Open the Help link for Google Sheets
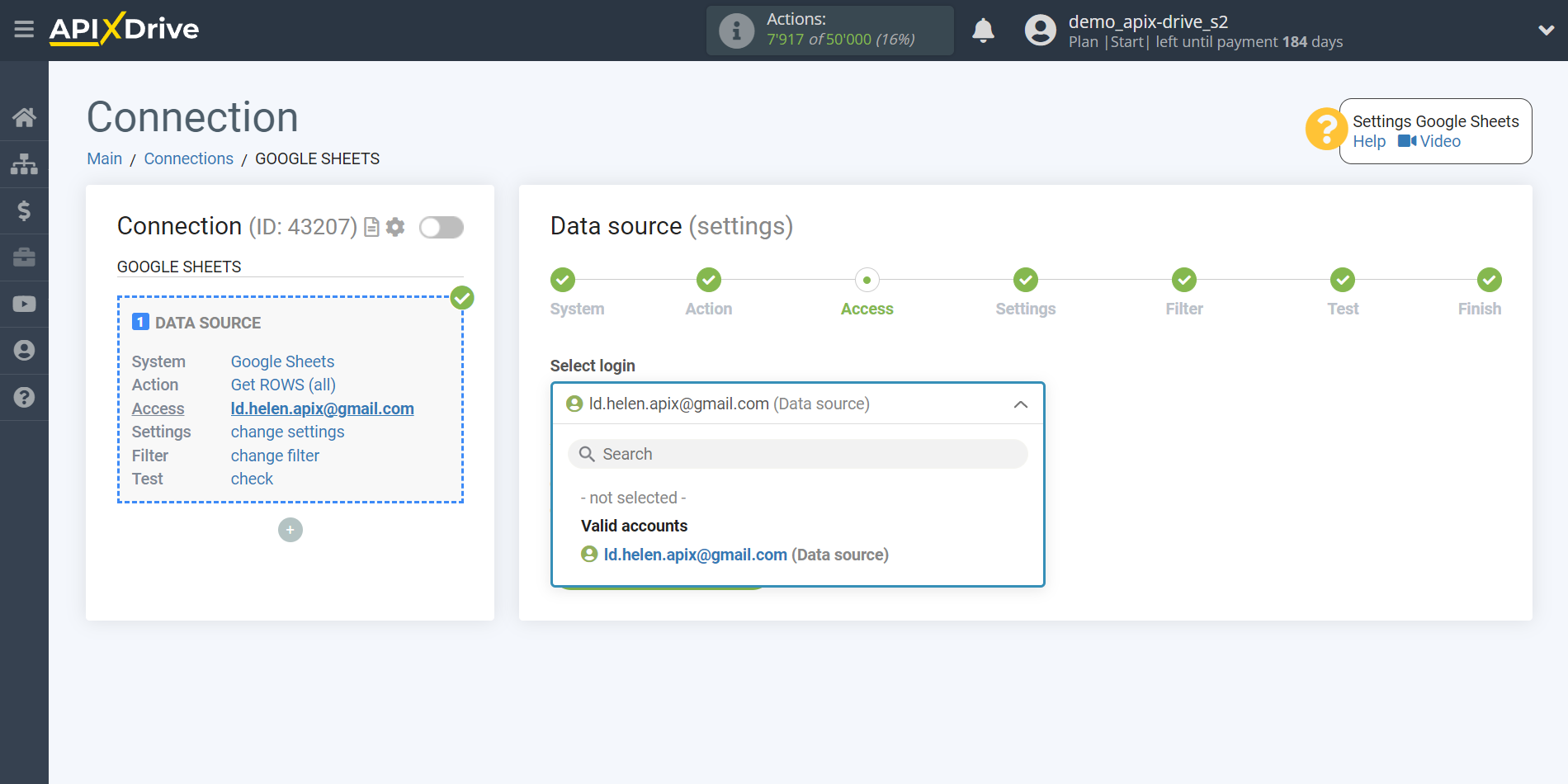1568x784 pixels. pyautogui.click(x=1369, y=141)
